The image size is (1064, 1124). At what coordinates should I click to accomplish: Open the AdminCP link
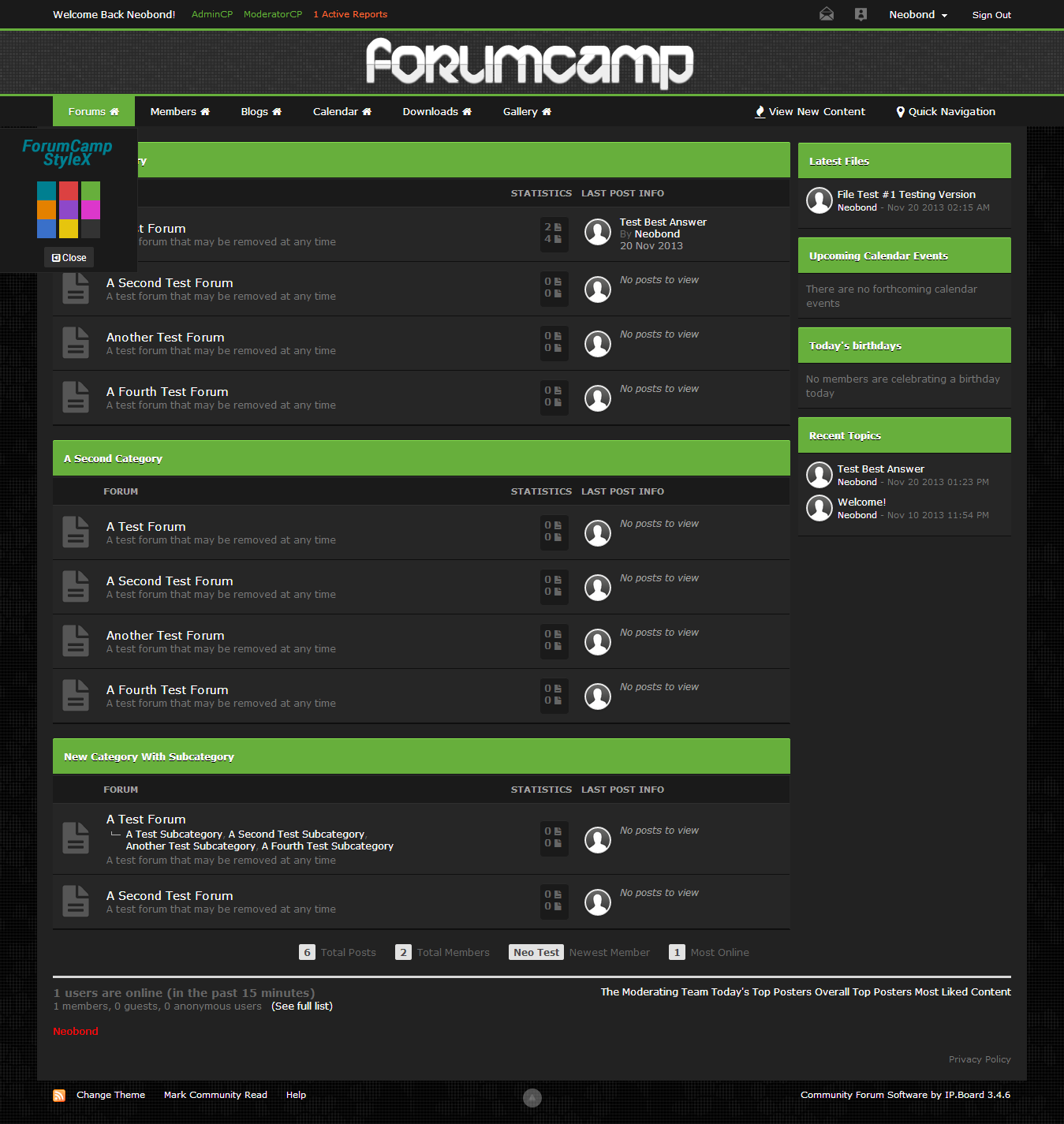point(212,14)
